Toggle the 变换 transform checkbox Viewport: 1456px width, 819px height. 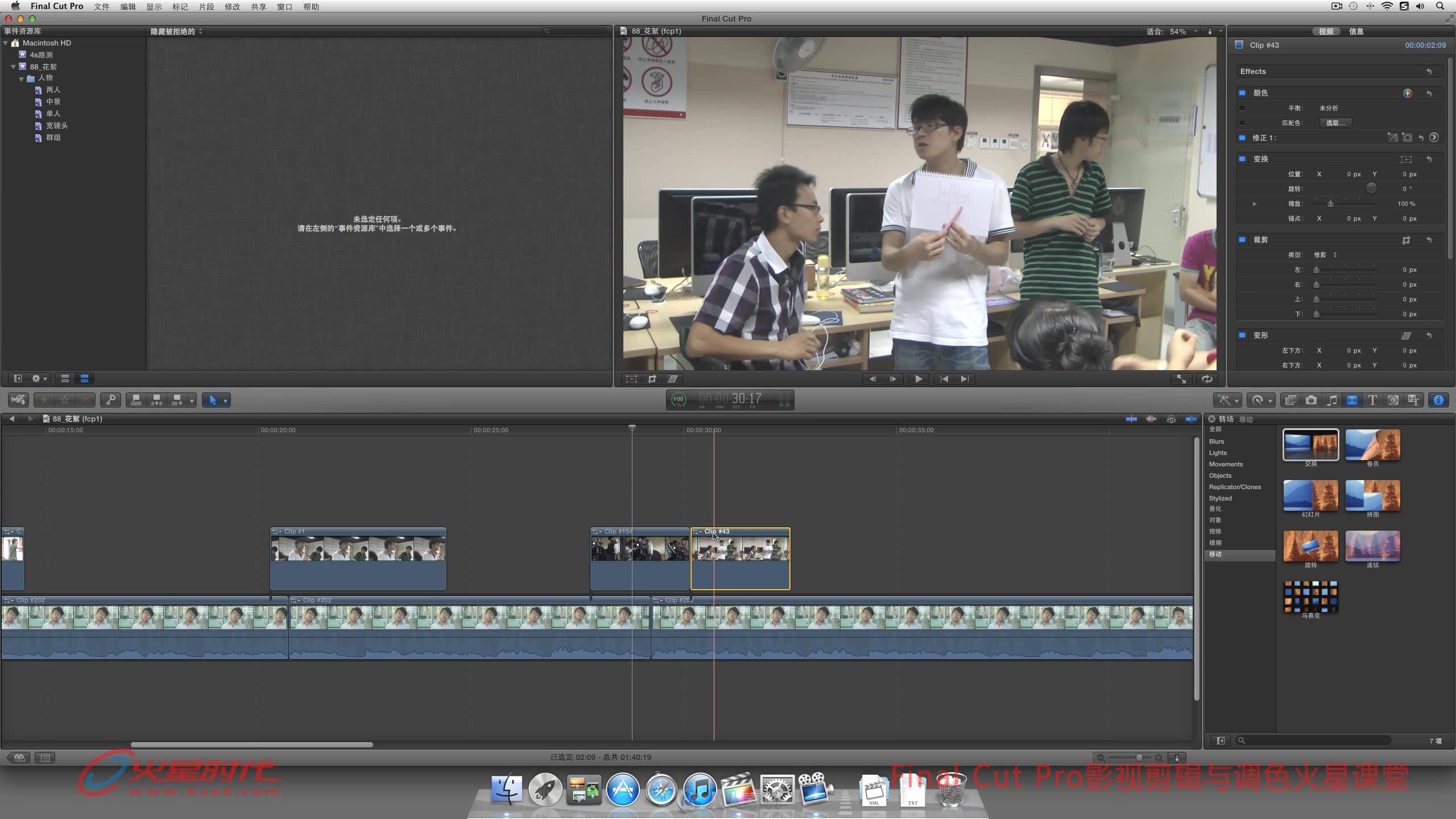[x=1242, y=159]
